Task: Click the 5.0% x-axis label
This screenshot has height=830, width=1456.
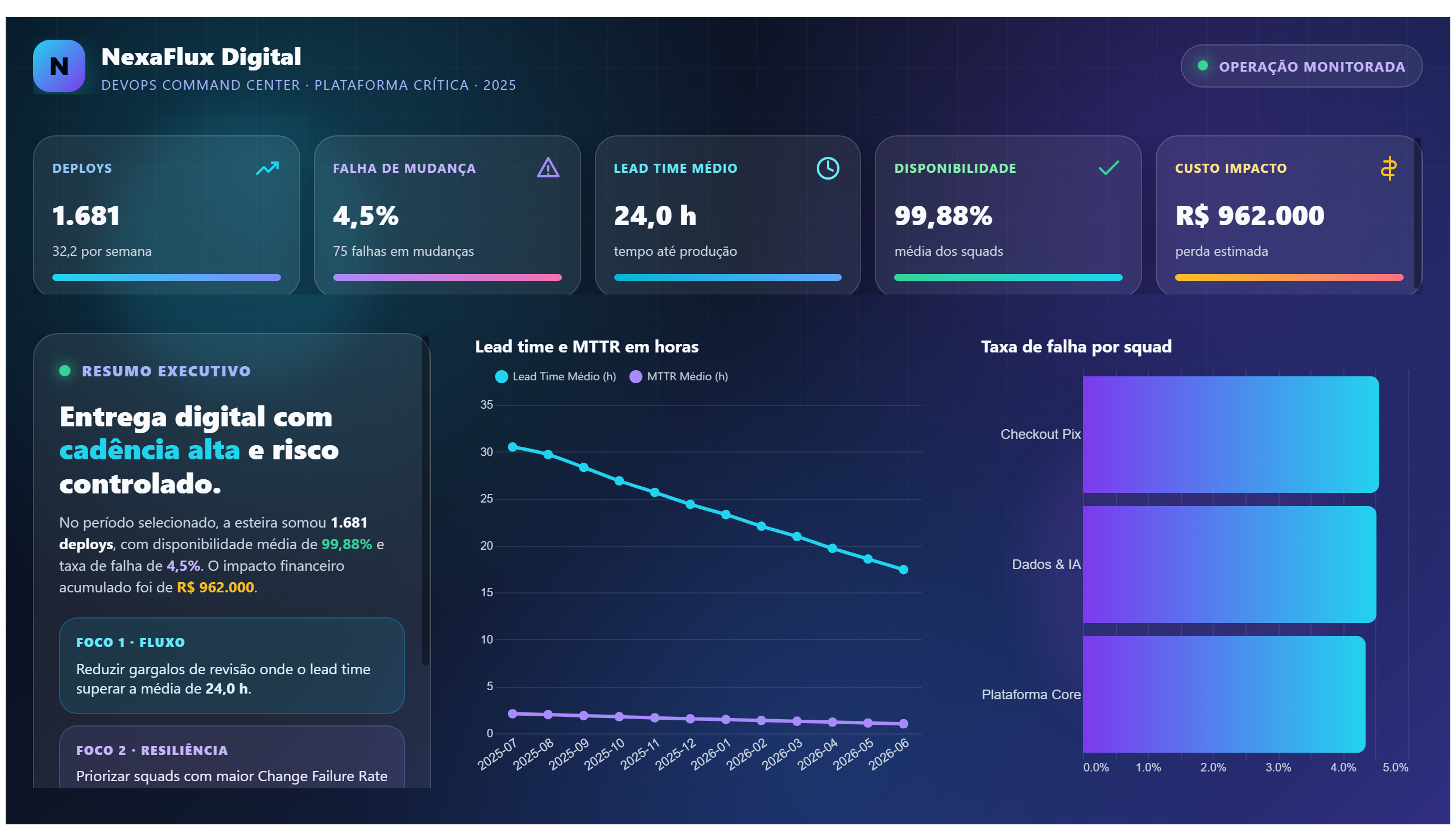Action: click(1395, 767)
